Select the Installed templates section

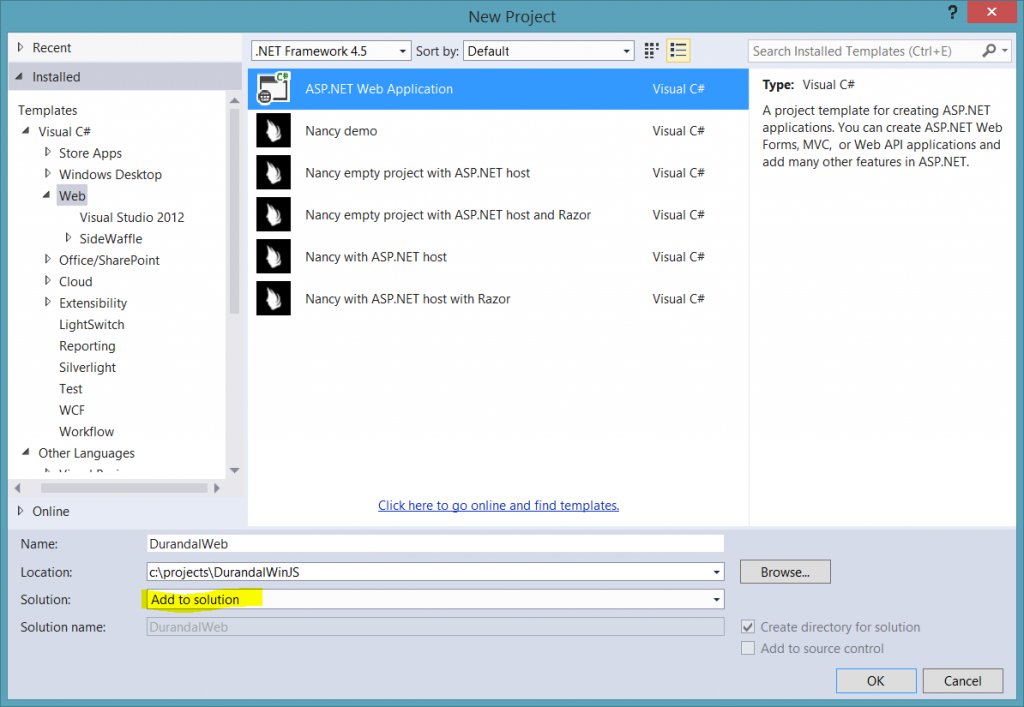click(47, 76)
